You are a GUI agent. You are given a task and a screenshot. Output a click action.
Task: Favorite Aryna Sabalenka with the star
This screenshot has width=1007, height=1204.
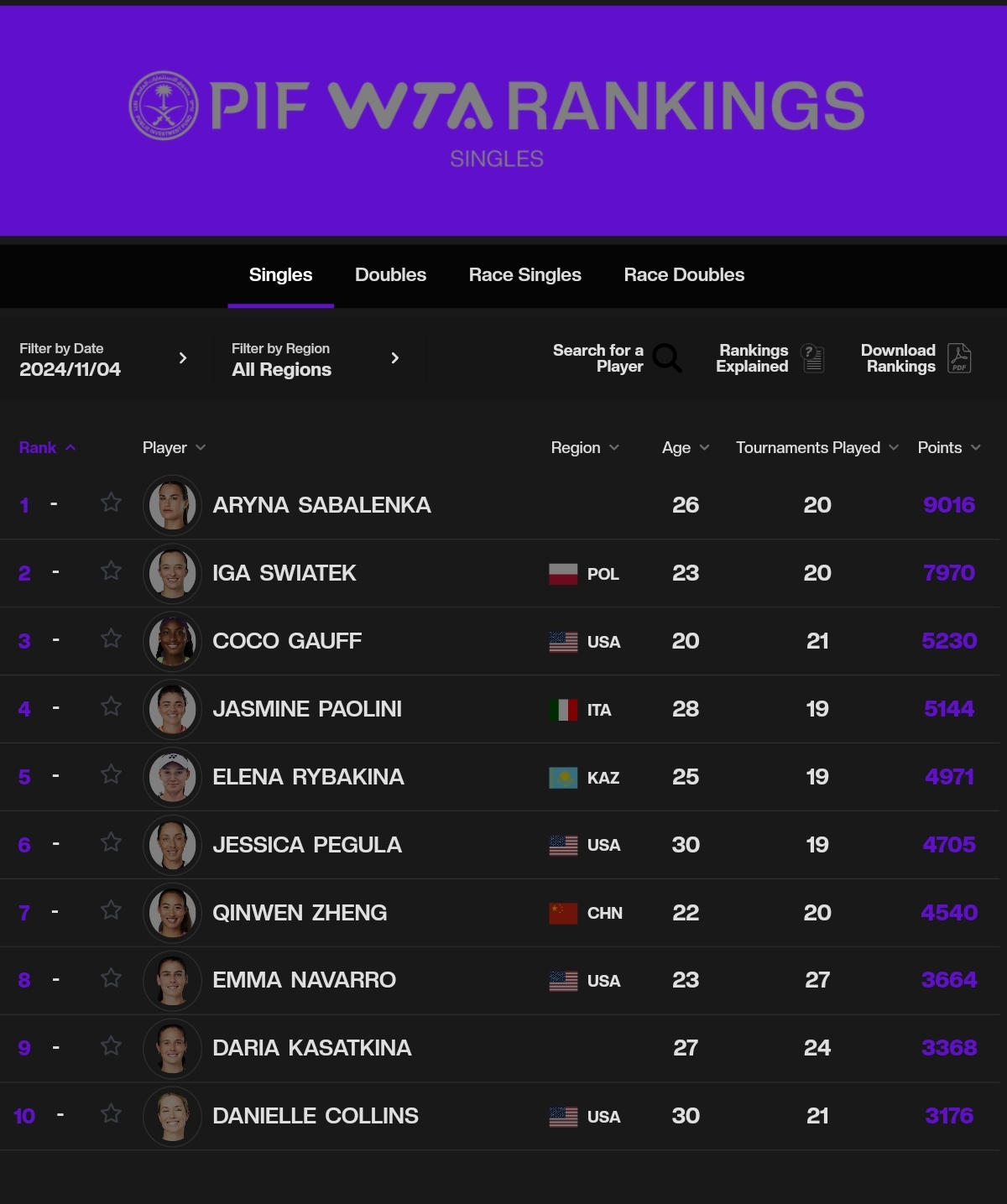pos(111,503)
